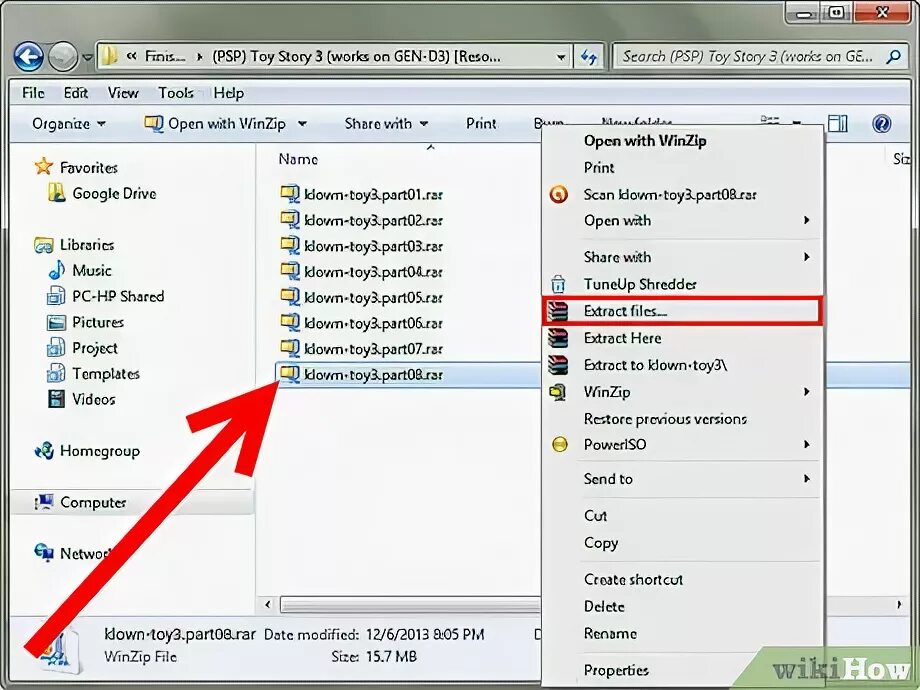The width and height of the screenshot is (920, 690).
Task: Open the Share with toolbar dropdown
Action: [x=386, y=123]
